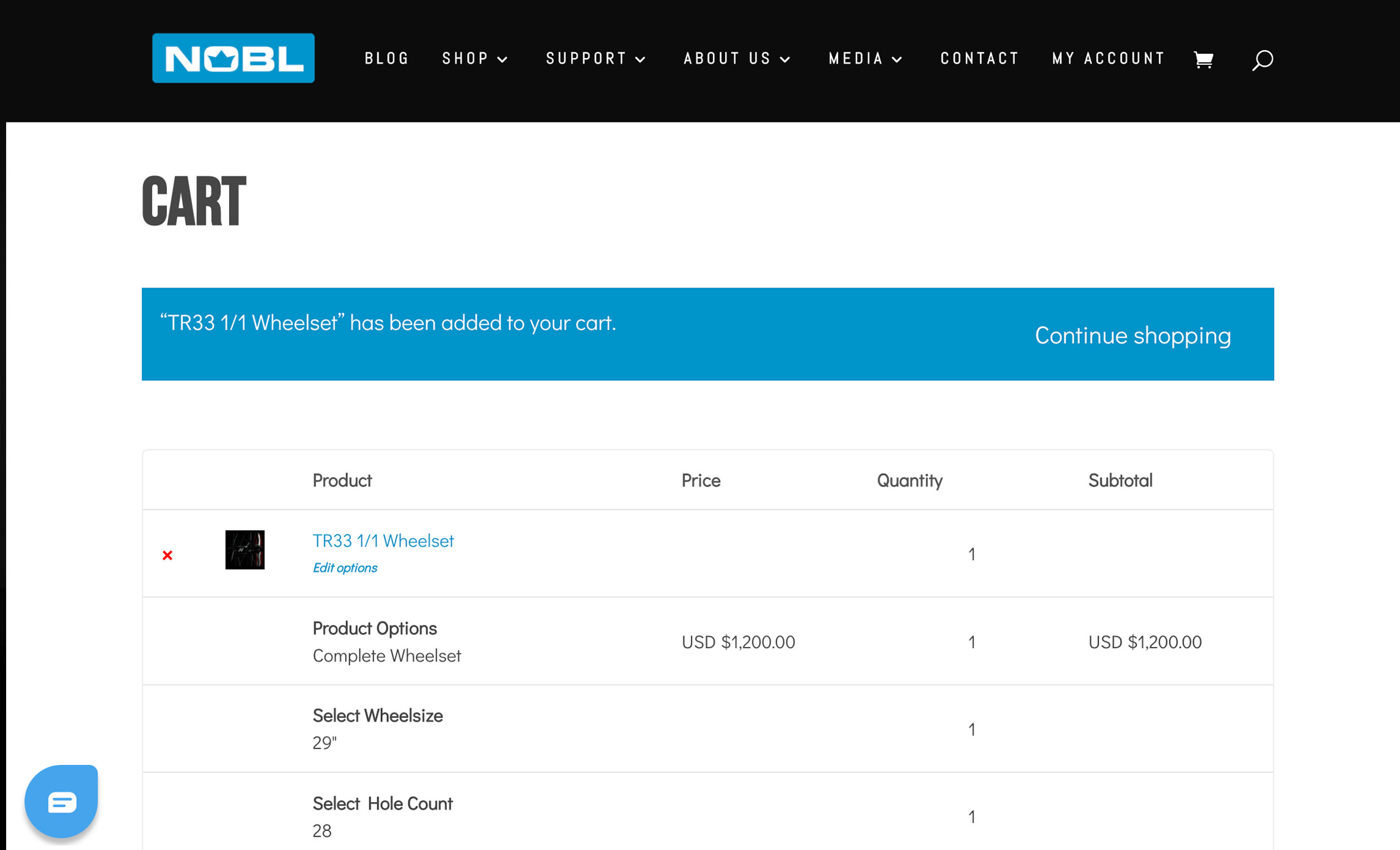Click the added-to-cart notice message
This screenshot has width=1400, height=850.
[388, 322]
